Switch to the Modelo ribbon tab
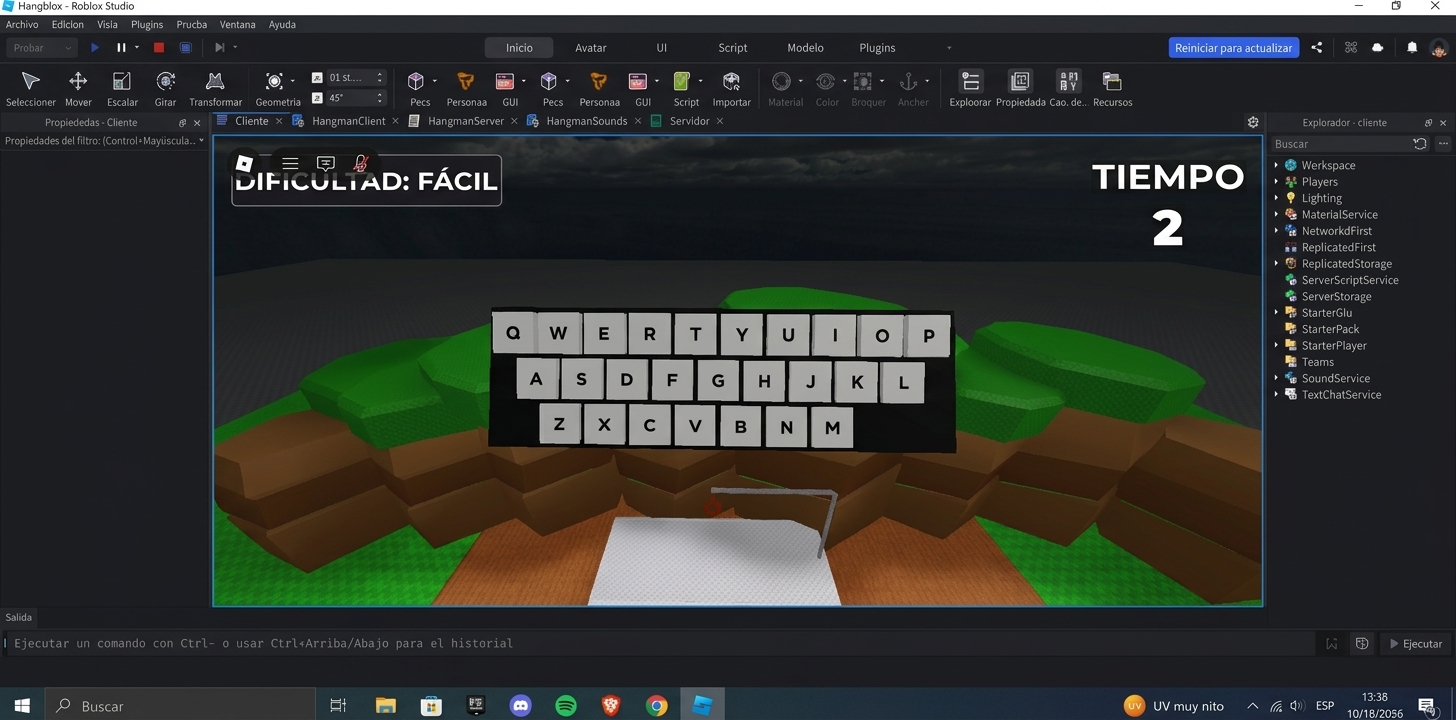The width and height of the screenshot is (1456, 720). click(805, 48)
